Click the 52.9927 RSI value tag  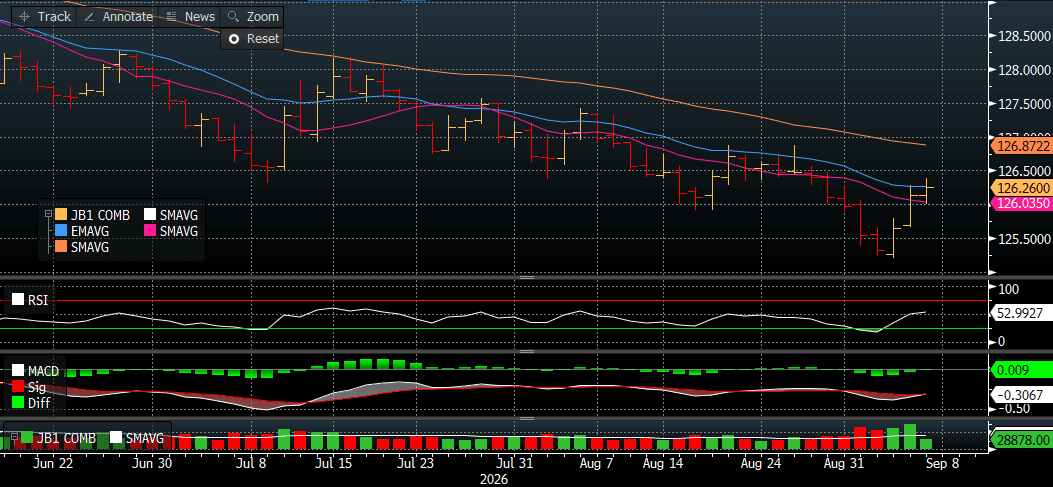point(1021,312)
